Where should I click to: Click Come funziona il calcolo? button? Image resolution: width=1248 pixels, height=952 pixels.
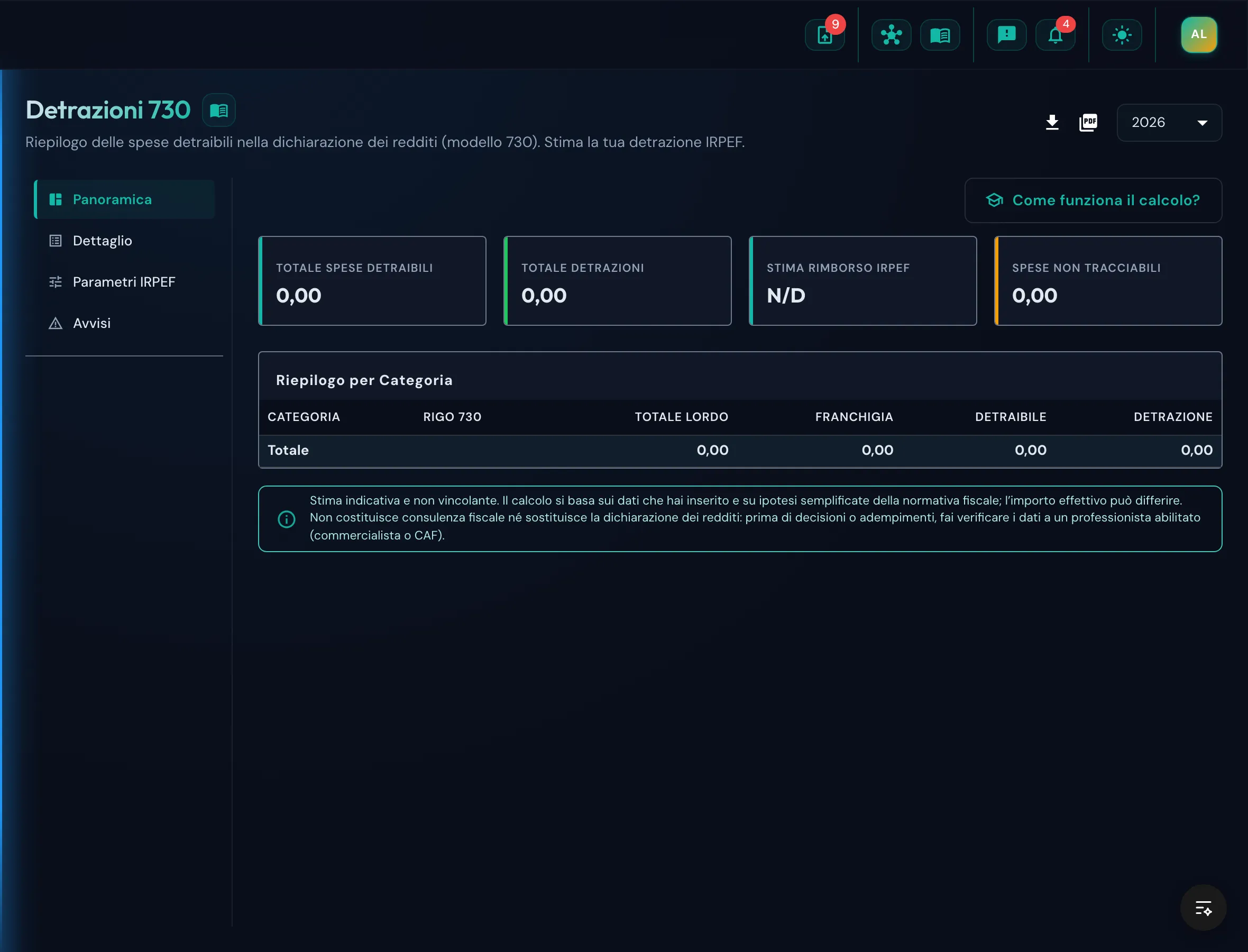pos(1093,200)
